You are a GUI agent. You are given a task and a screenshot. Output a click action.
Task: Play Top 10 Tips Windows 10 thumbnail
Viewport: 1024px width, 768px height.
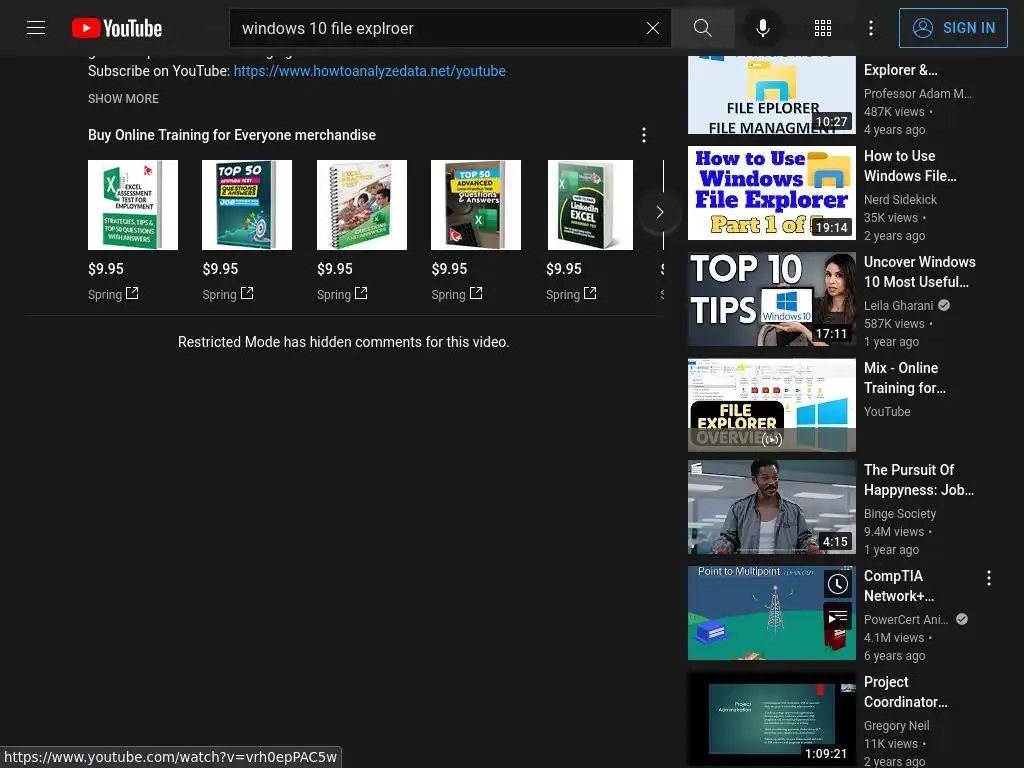coord(772,299)
